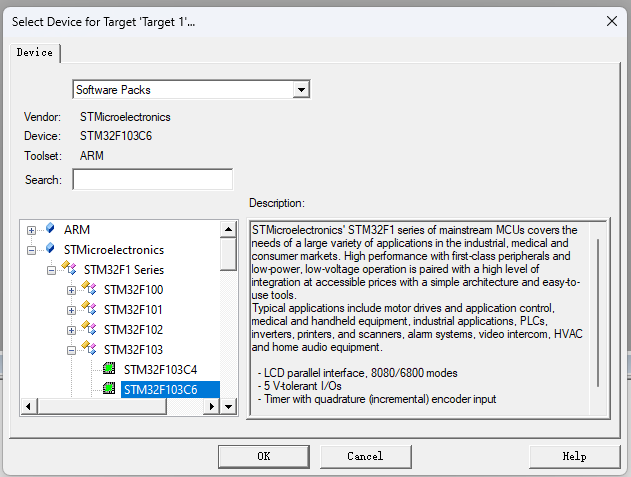Image resolution: width=631 pixels, height=477 pixels.
Task: Select STM32F103C4 in the device tree
Action: (160, 370)
